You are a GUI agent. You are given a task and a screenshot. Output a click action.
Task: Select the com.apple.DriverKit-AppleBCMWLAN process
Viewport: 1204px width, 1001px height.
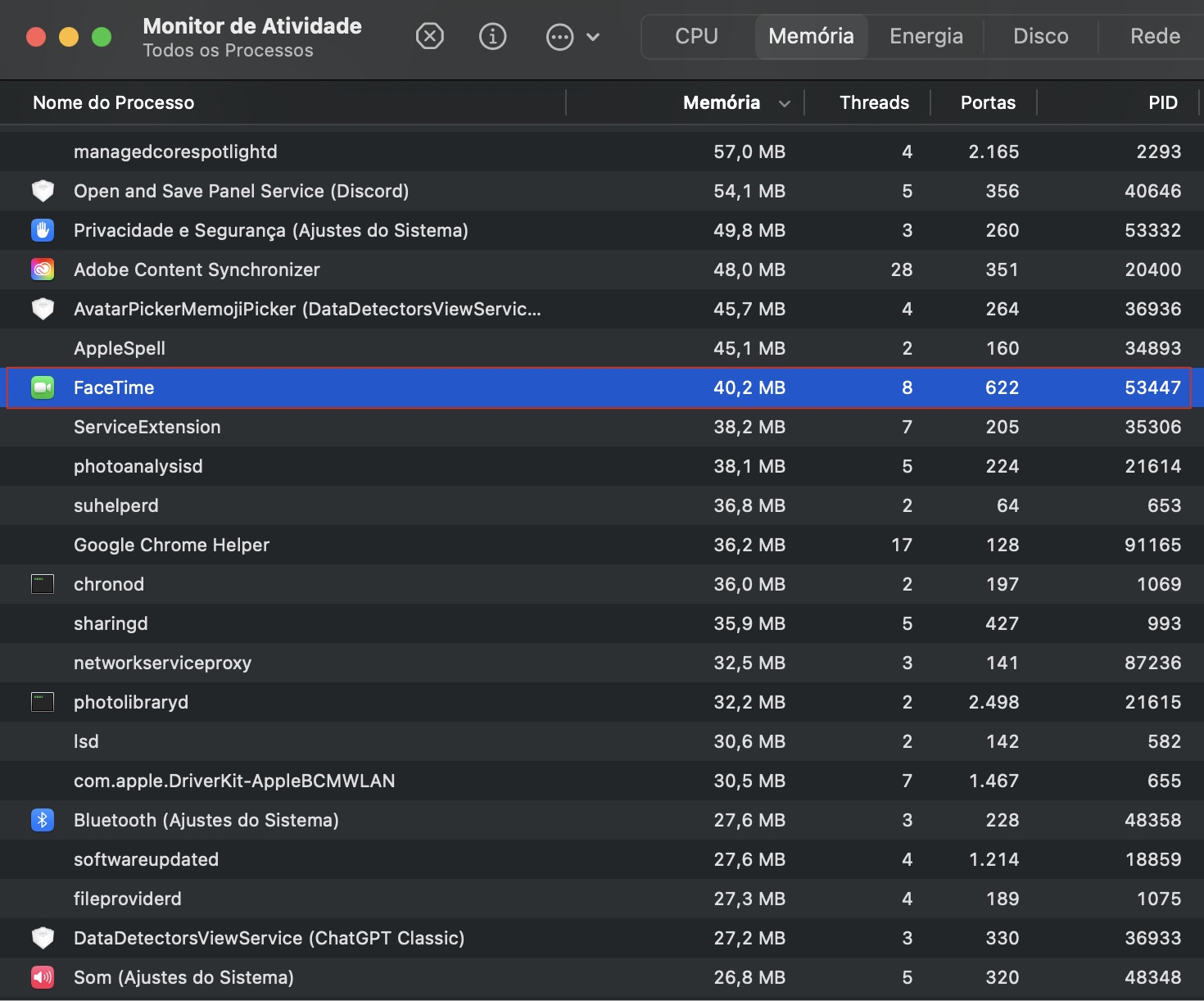(234, 781)
